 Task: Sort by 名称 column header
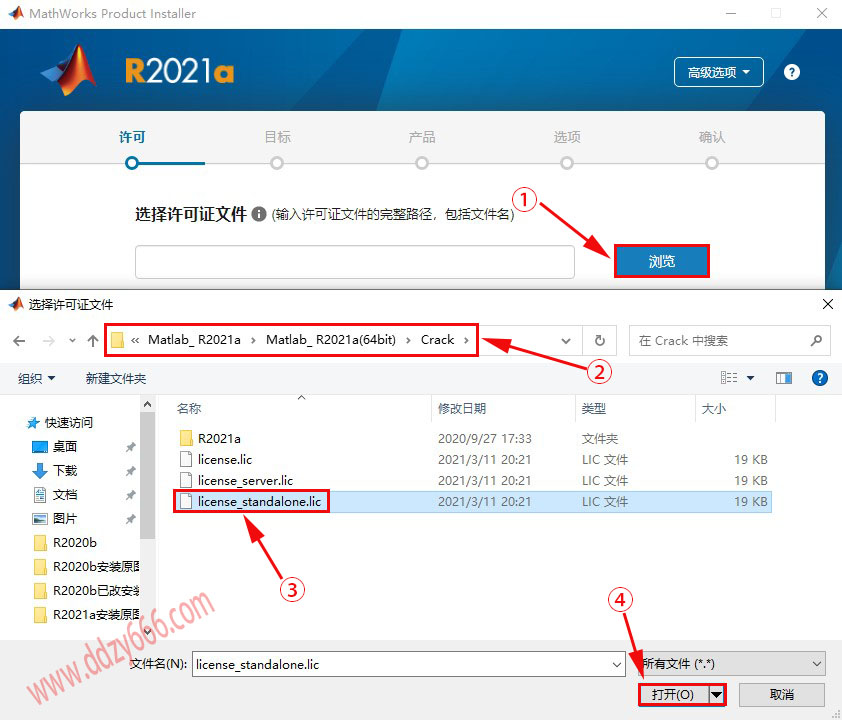[189, 409]
